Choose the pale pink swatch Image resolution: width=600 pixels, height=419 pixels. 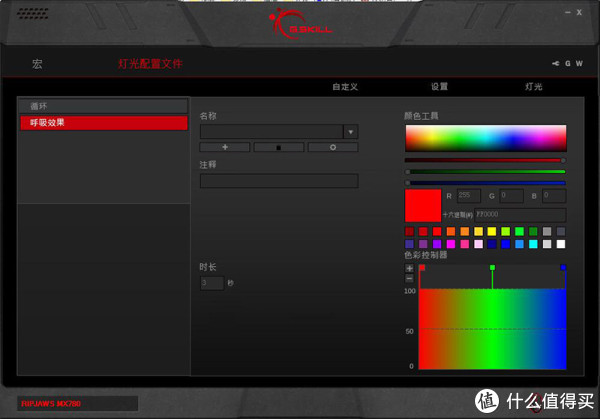[478, 244]
